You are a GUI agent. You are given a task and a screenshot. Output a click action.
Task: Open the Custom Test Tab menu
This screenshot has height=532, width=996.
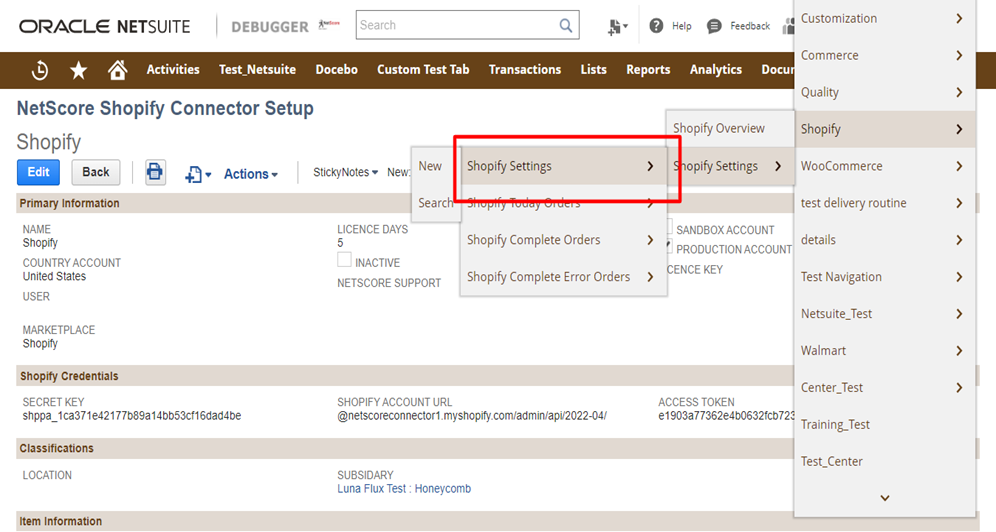point(423,70)
